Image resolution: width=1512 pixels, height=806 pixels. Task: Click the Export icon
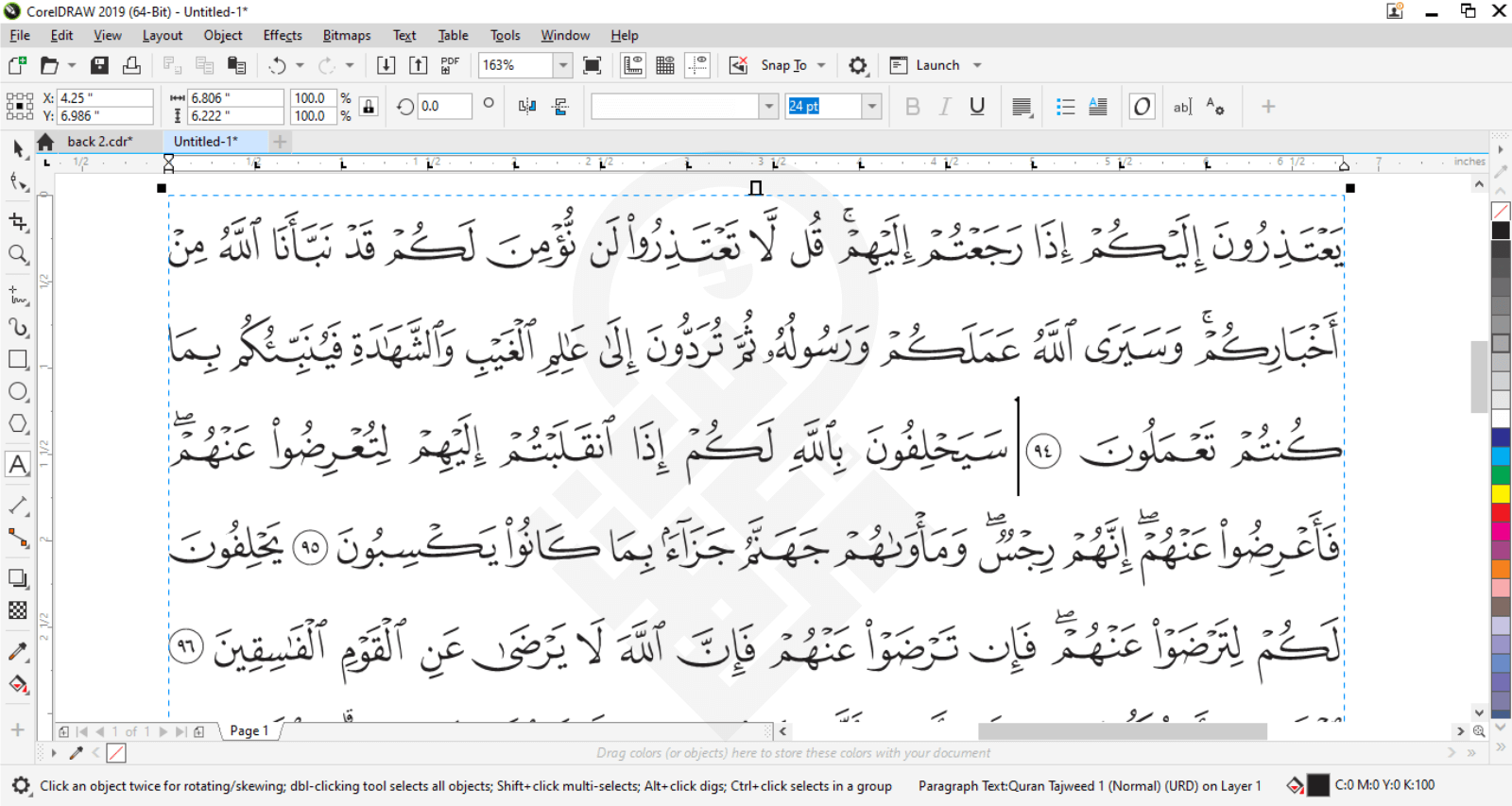tap(418, 65)
